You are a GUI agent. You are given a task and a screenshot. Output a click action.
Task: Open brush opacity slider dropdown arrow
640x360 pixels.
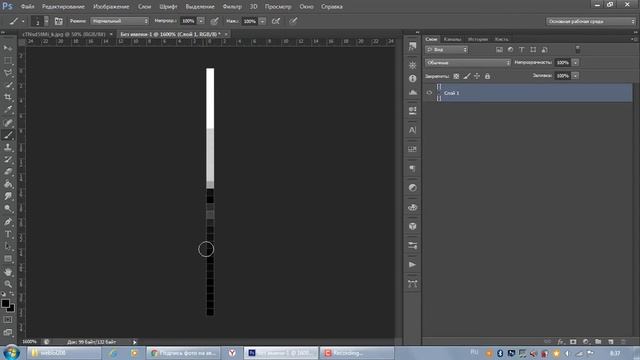point(201,21)
